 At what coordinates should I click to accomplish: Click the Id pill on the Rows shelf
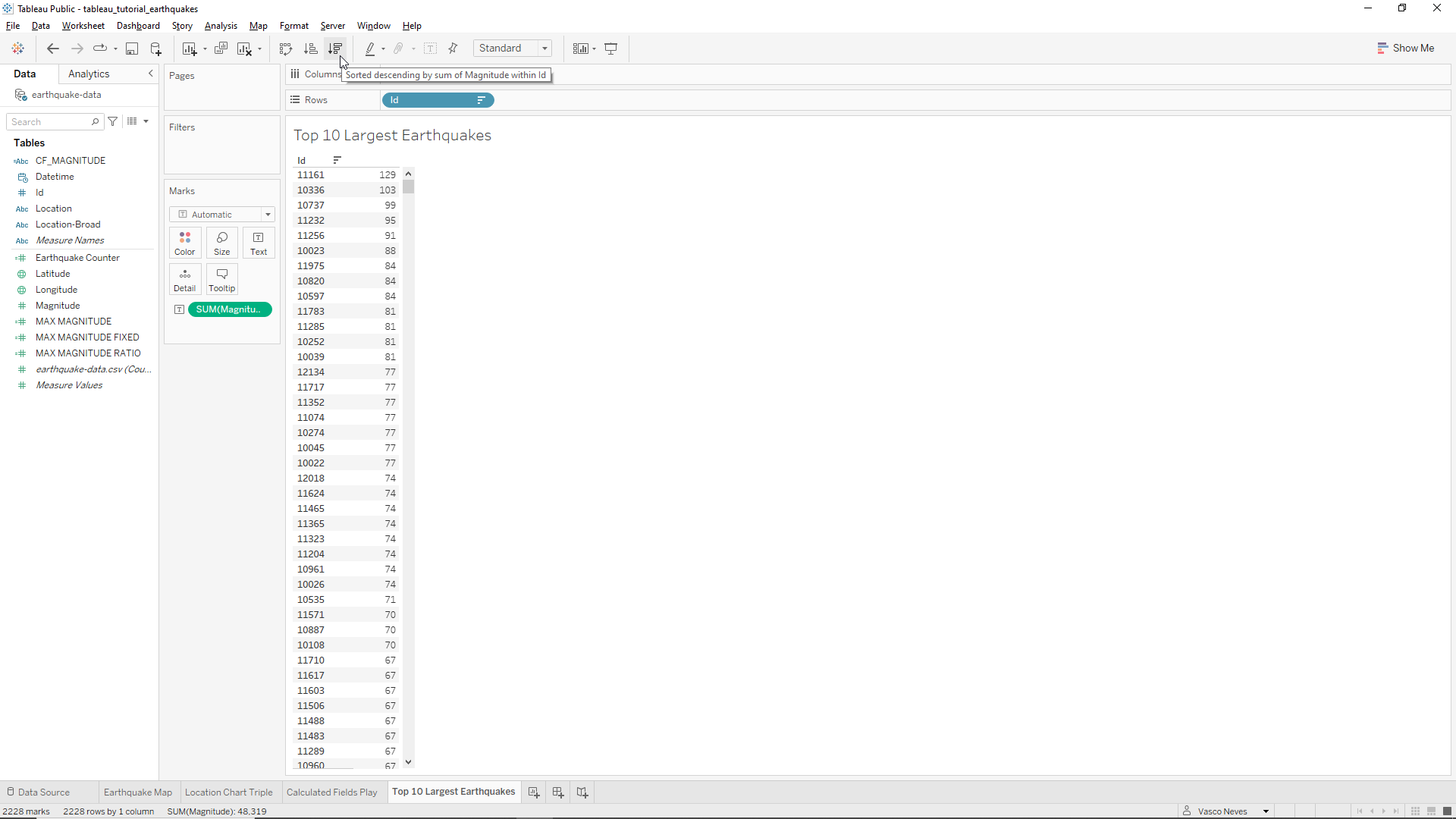click(438, 100)
